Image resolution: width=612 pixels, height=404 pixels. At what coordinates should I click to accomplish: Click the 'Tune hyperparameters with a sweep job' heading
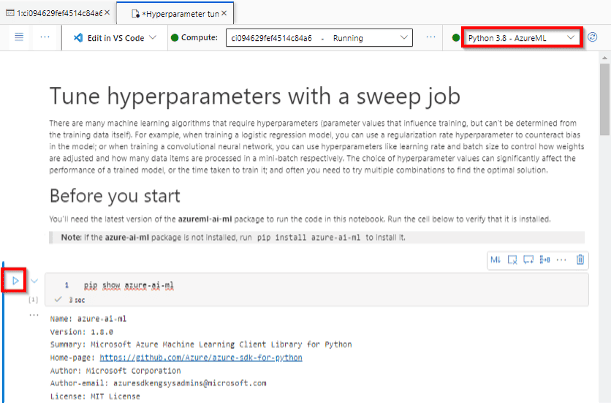click(255, 96)
